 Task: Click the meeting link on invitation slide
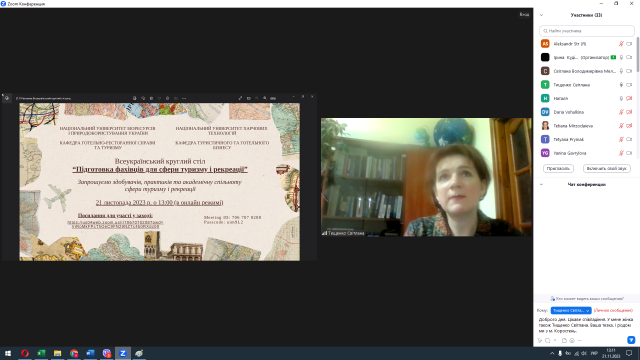[x=116, y=224]
